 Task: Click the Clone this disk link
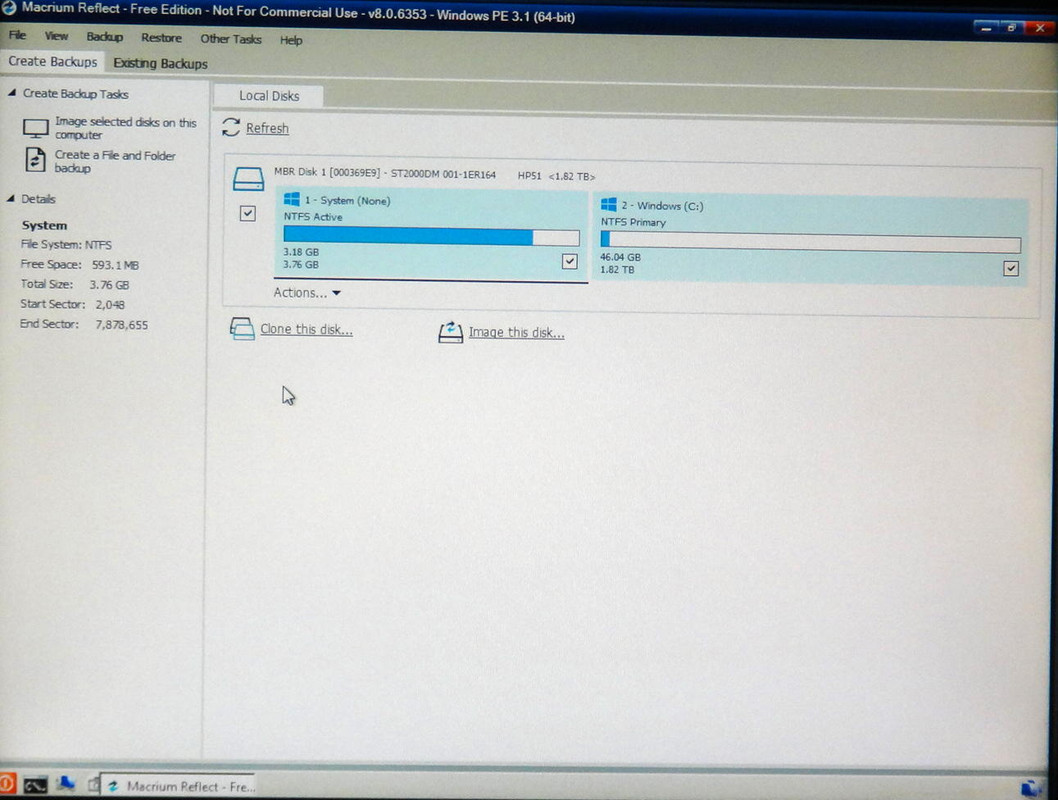coord(306,329)
